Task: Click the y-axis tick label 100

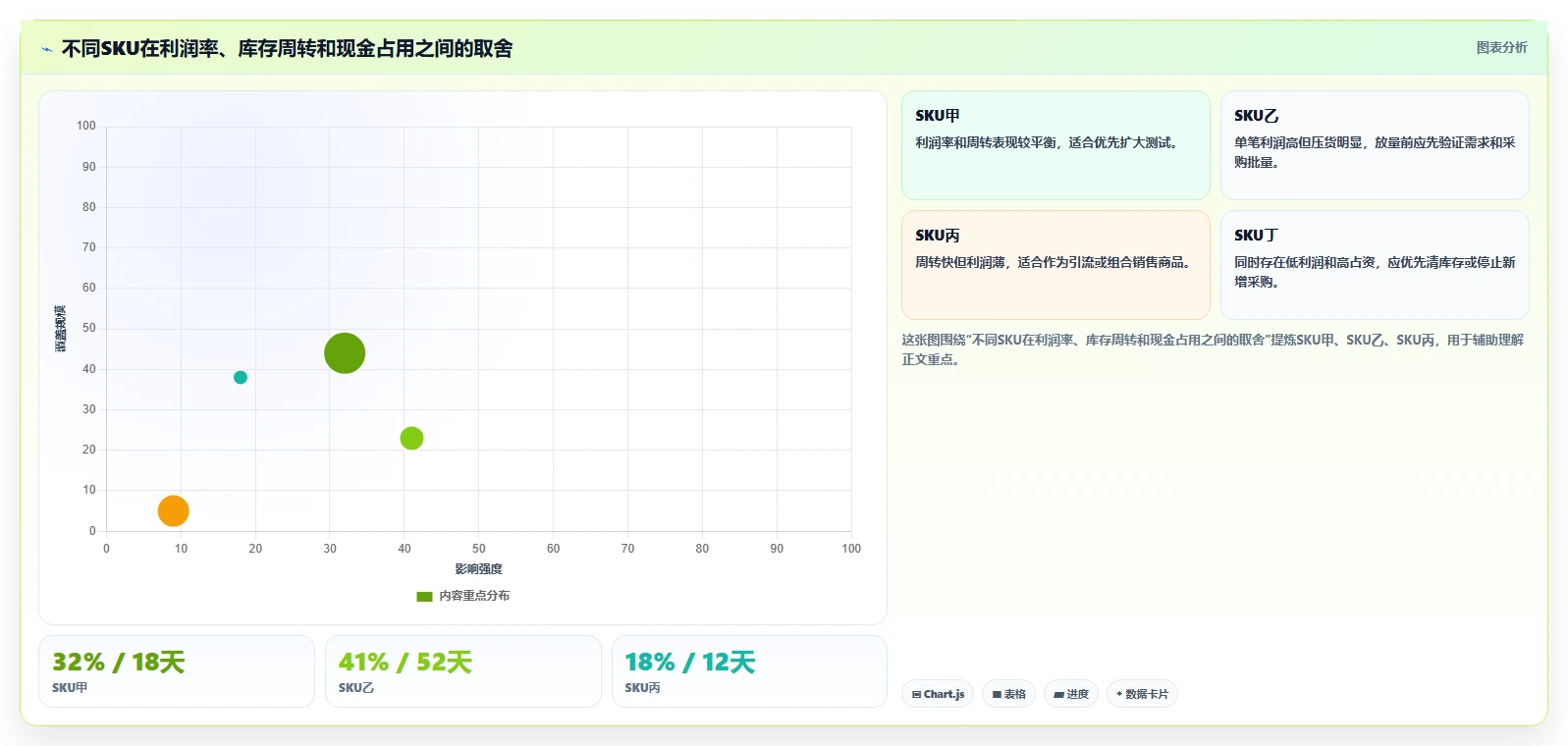Action: click(x=86, y=126)
